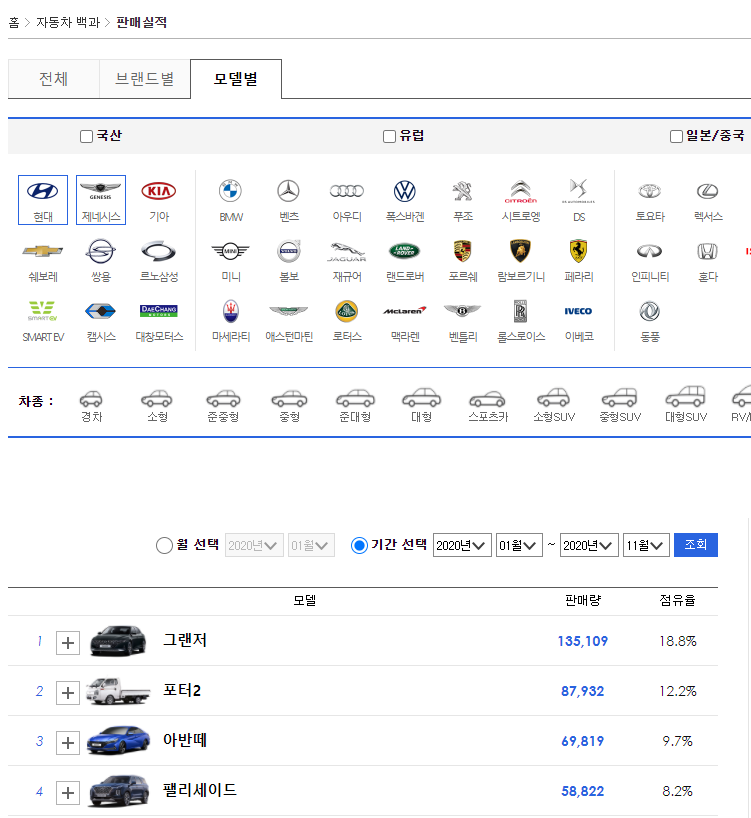Expand the 그랜저 row with plus
This screenshot has width=751, height=818.
(x=68, y=643)
